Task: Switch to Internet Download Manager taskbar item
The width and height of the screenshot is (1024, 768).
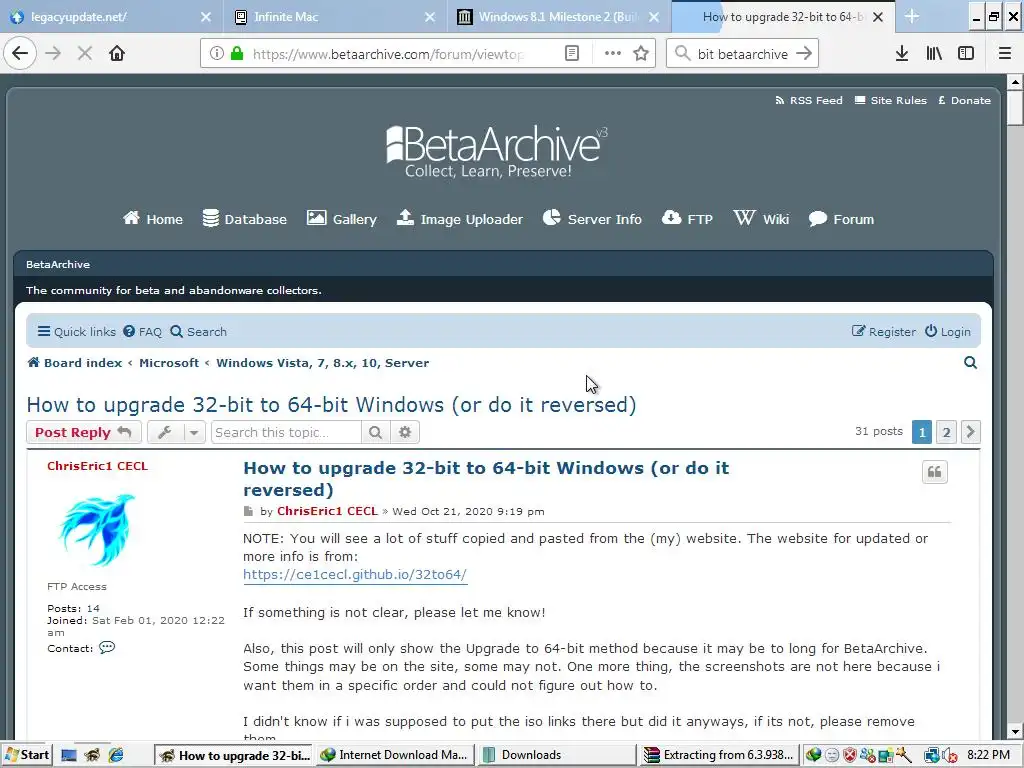Action: click(x=394, y=755)
